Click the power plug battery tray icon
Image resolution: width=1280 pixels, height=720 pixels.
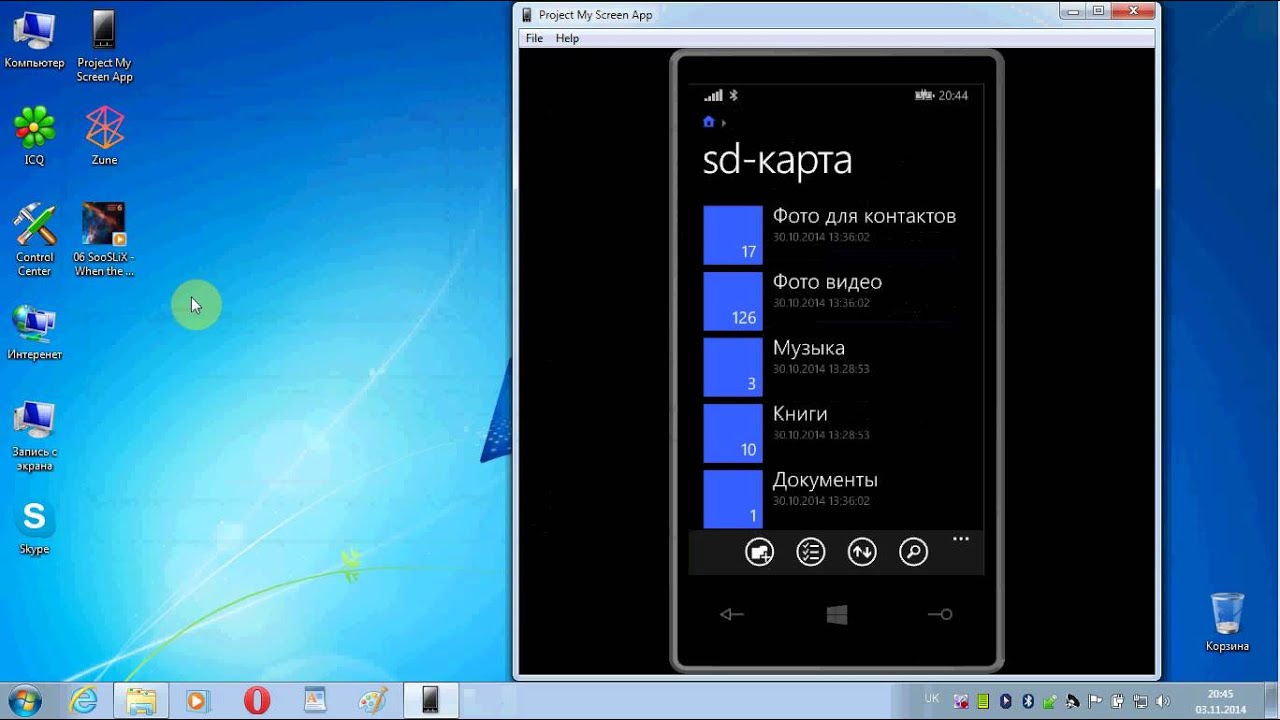[x=1118, y=701]
